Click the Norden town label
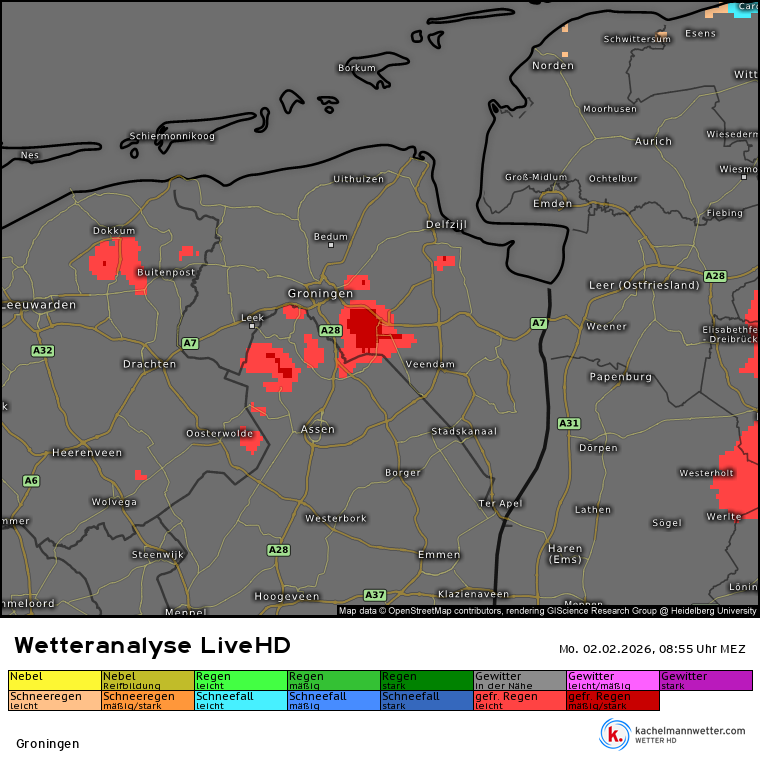The height and width of the screenshot is (760, 760). click(x=553, y=66)
